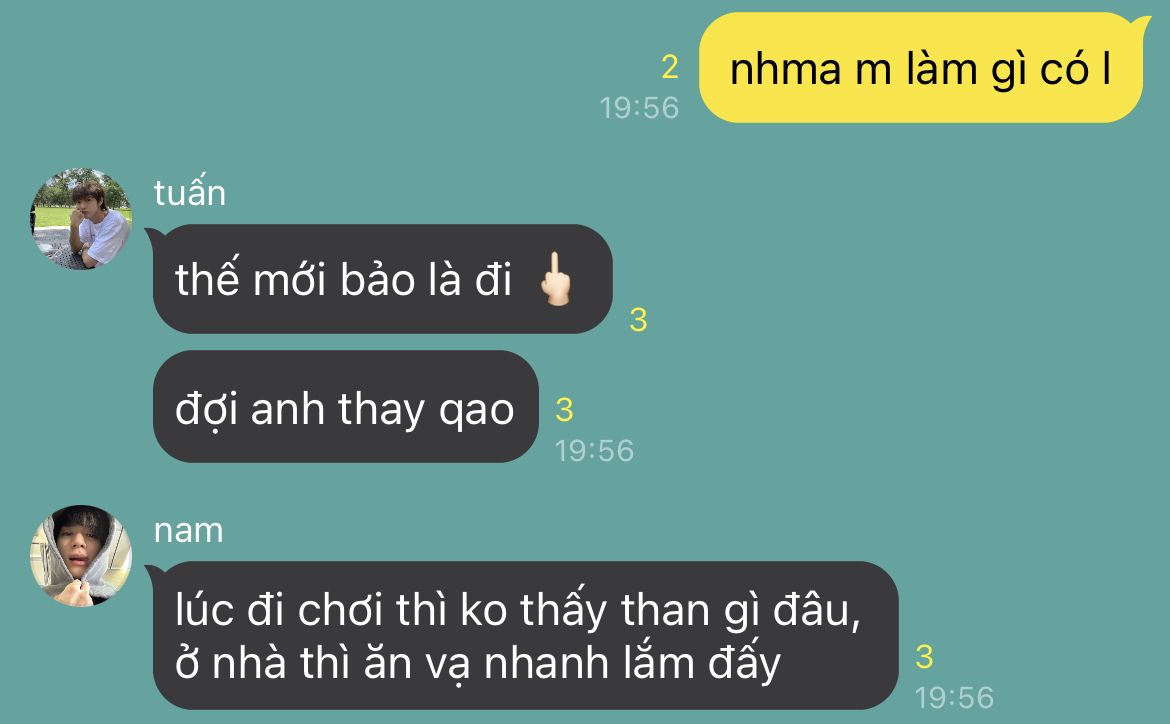Tap read count 3 beside 'đợi anh thay qao'

(x=564, y=410)
